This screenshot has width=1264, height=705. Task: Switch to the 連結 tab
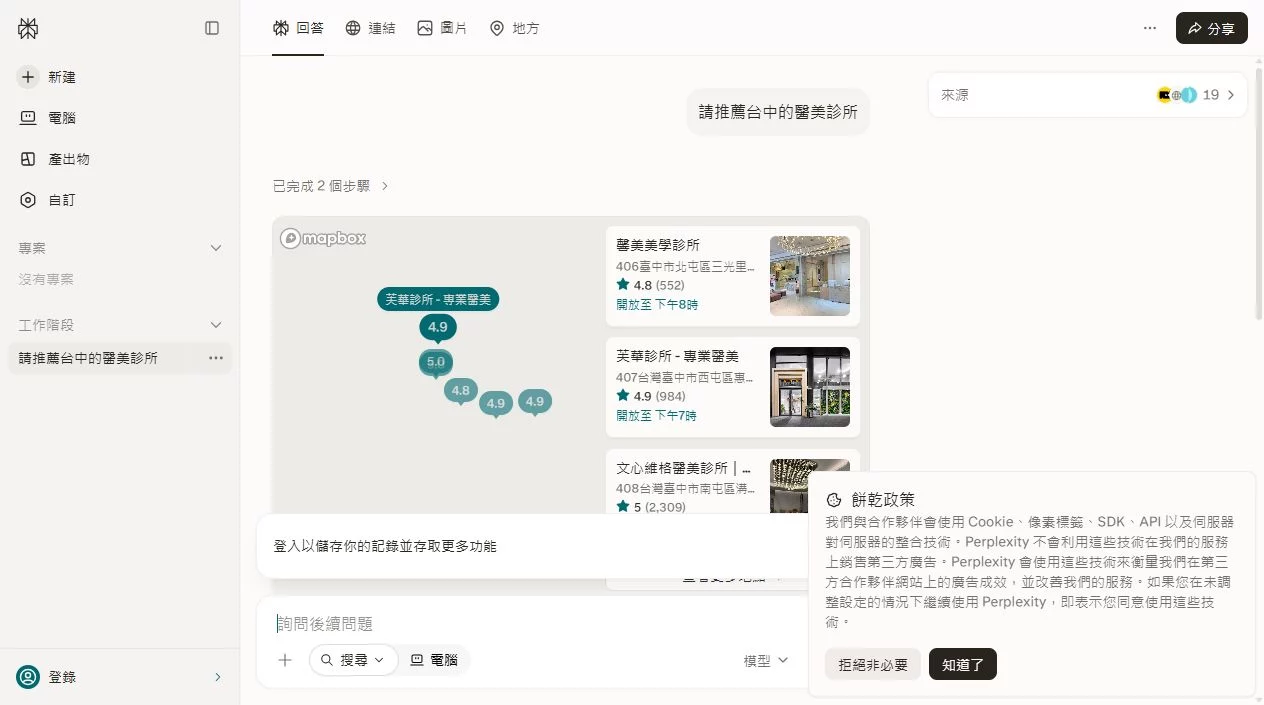click(370, 28)
